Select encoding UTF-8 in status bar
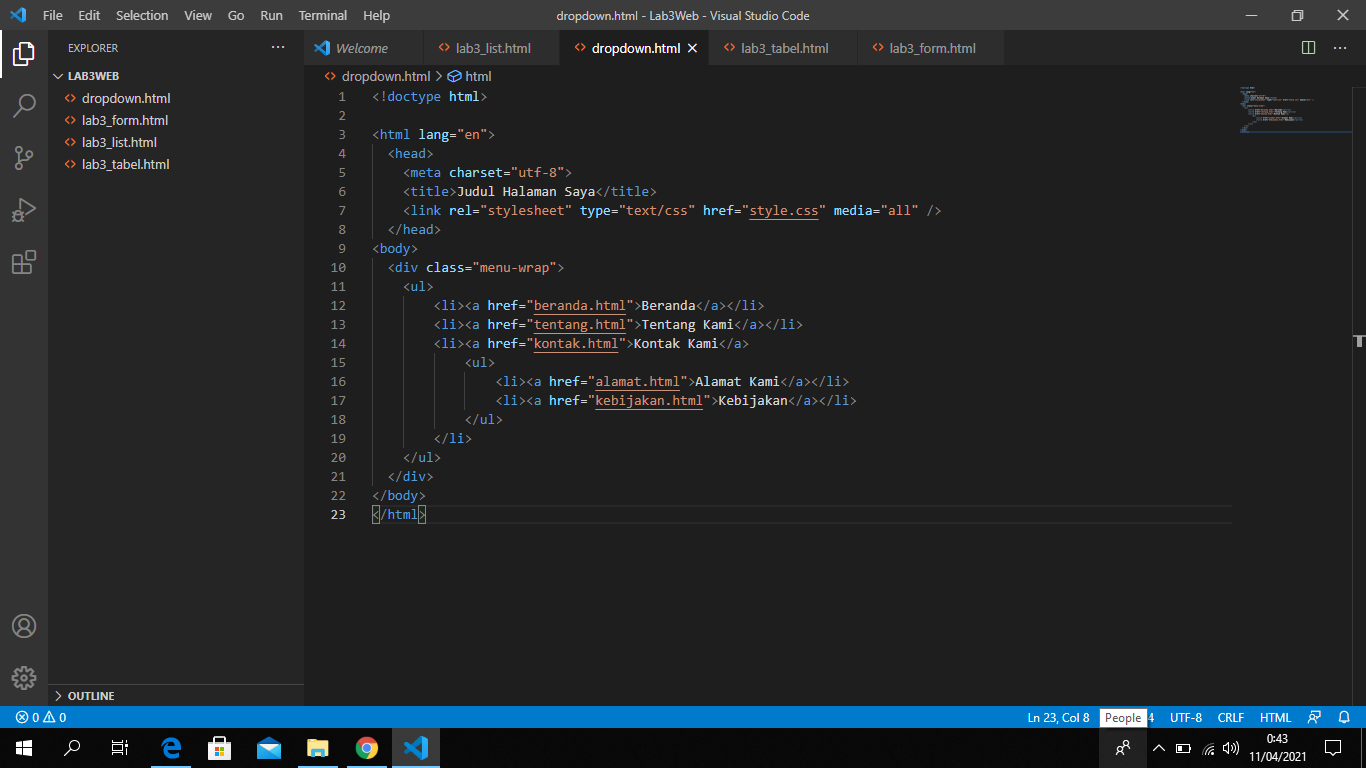1366x768 pixels. (x=1186, y=717)
